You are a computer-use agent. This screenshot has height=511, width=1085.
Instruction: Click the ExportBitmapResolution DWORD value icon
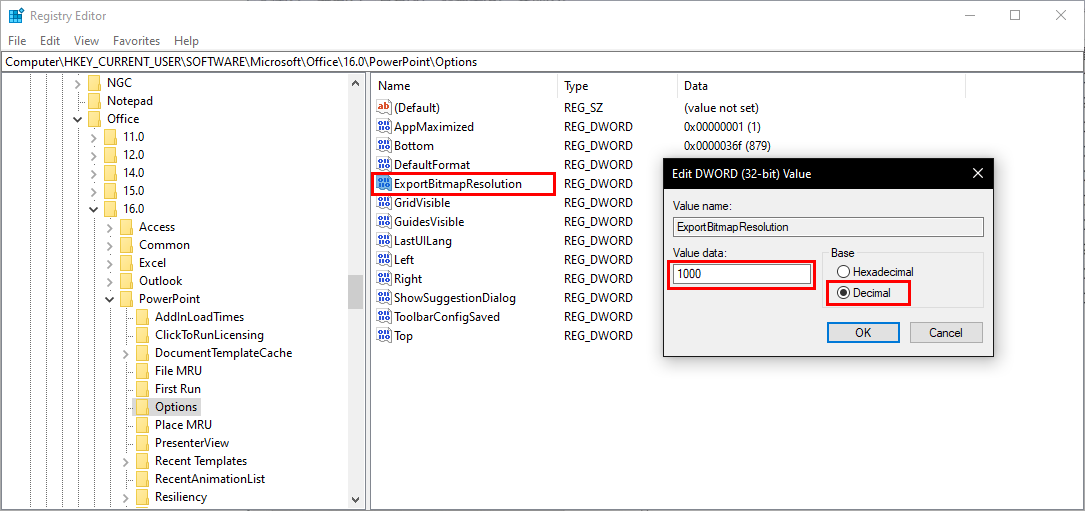pos(384,184)
